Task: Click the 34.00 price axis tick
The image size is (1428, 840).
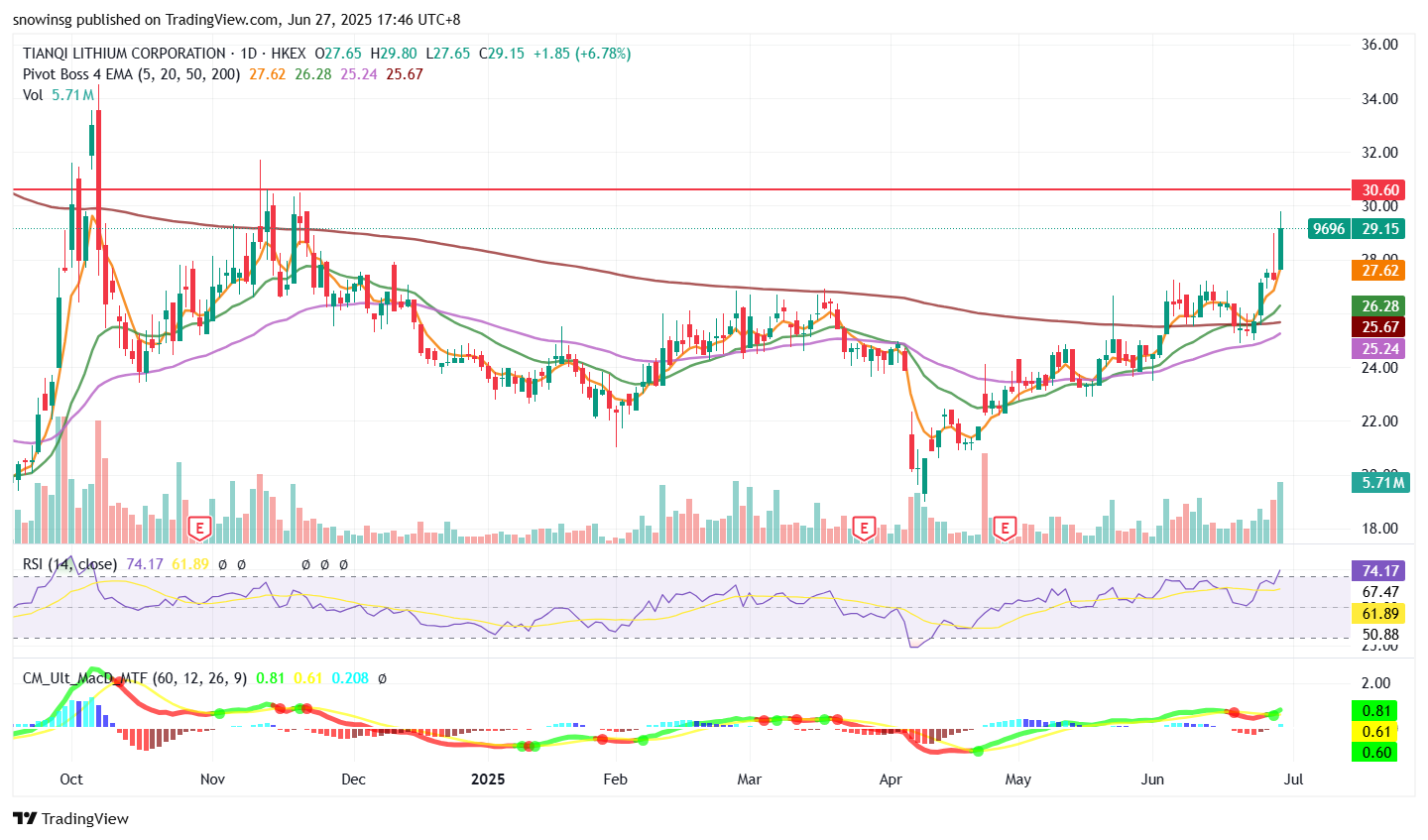Action: (x=1380, y=98)
